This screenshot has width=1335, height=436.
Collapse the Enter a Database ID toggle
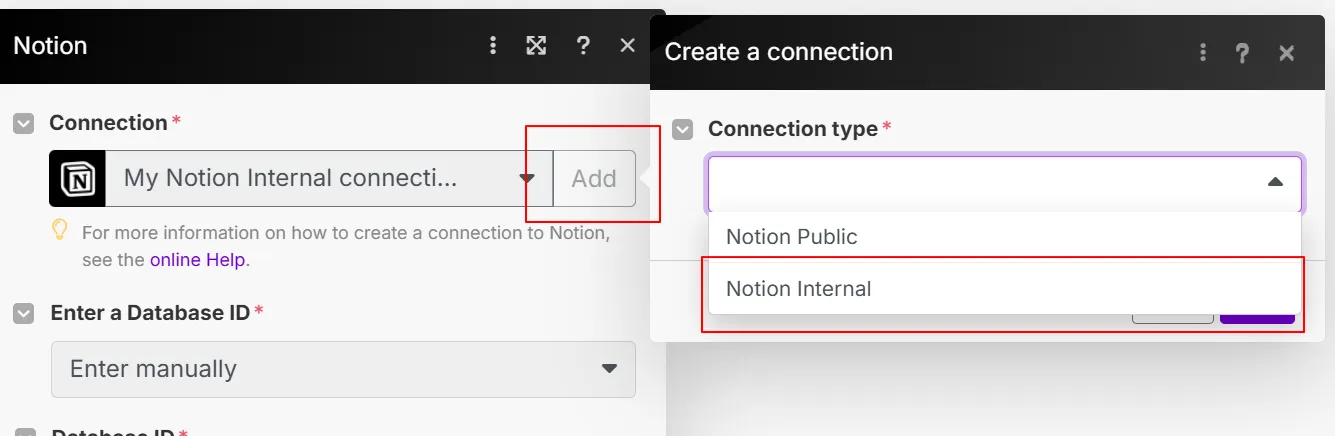tap(24, 313)
